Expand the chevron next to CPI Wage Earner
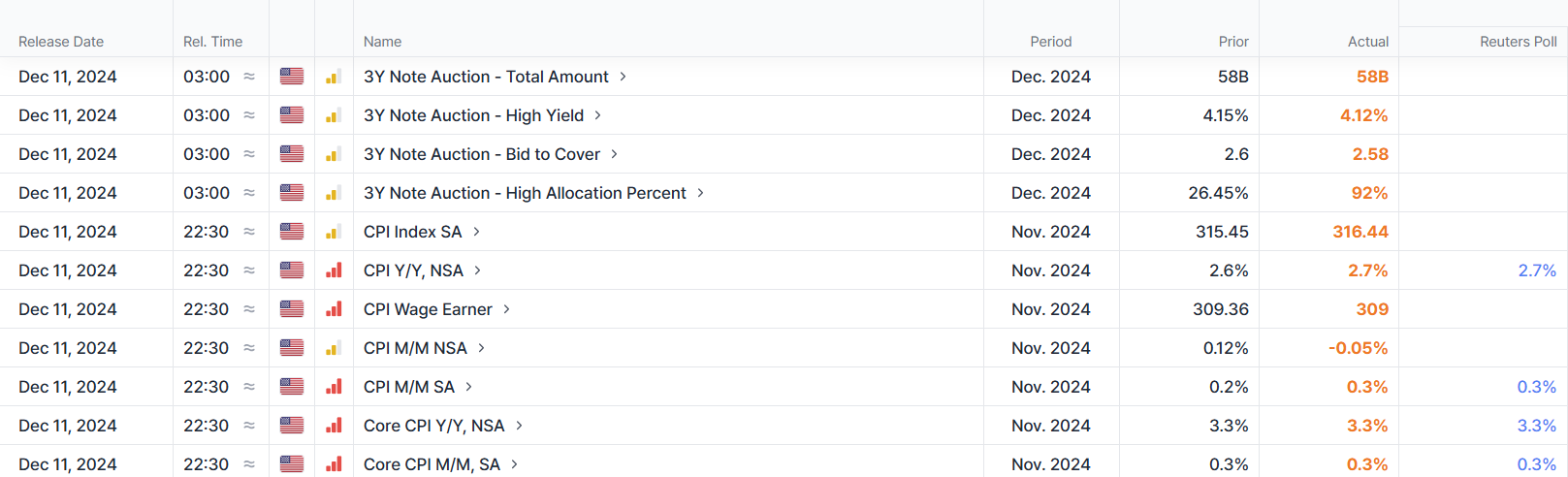The width and height of the screenshot is (1568, 477). pos(506,309)
